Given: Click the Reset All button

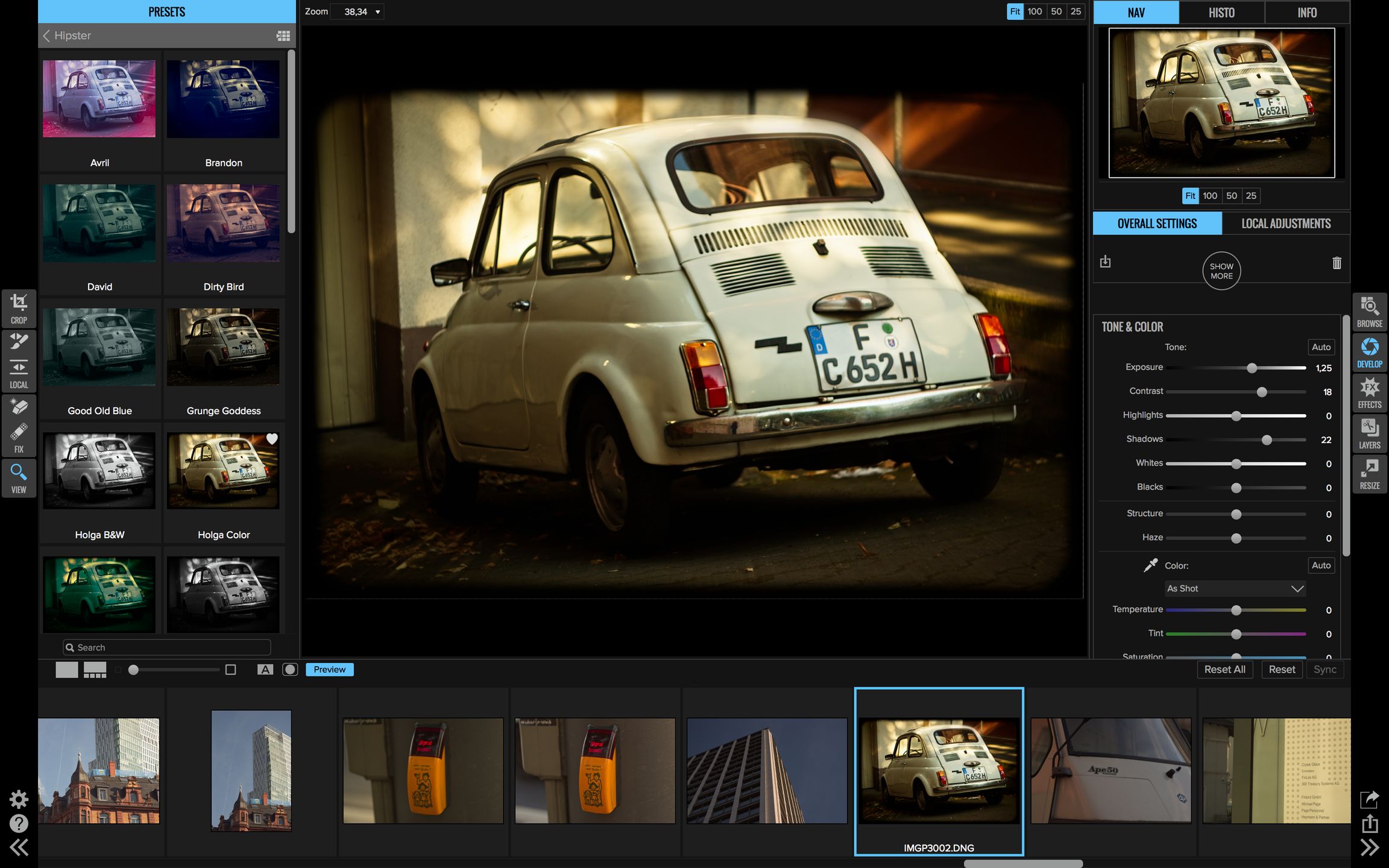Looking at the screenshot, I should click(1224, 670).
